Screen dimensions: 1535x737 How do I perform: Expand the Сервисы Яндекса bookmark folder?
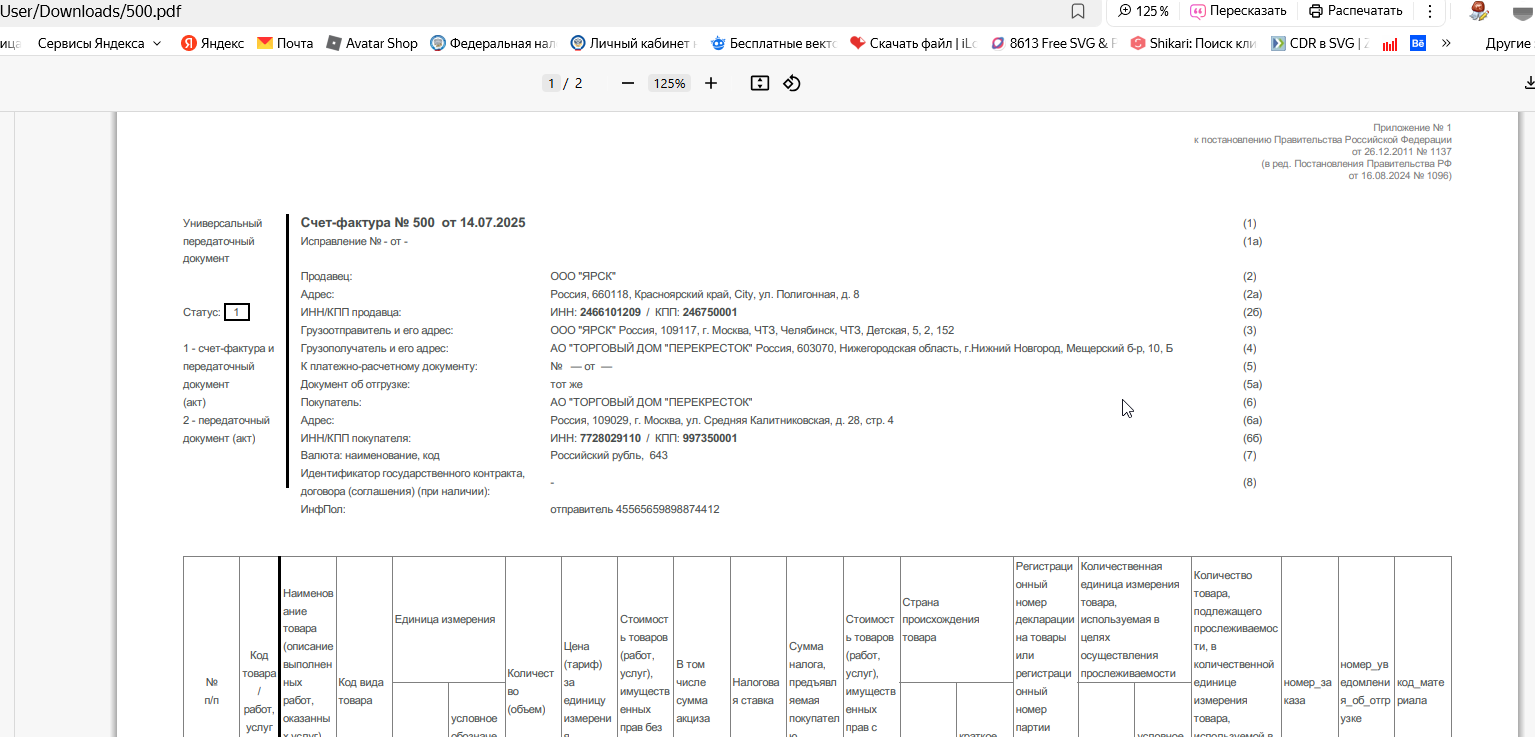coord(100,43)
